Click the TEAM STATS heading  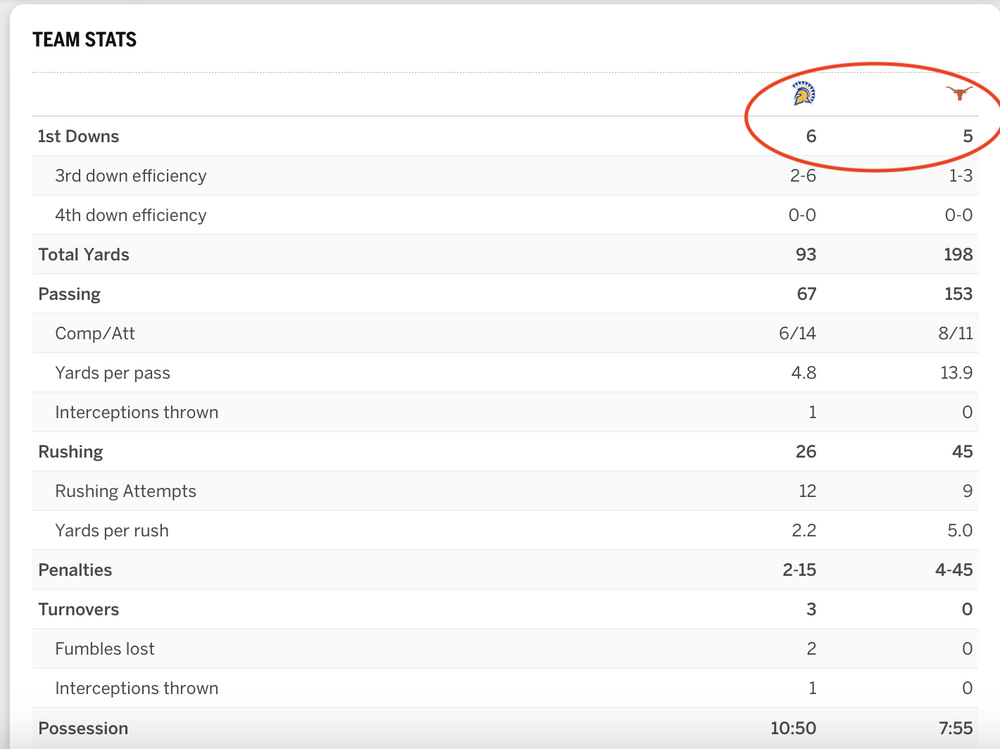pyautogui.click(x=85, y=40)
